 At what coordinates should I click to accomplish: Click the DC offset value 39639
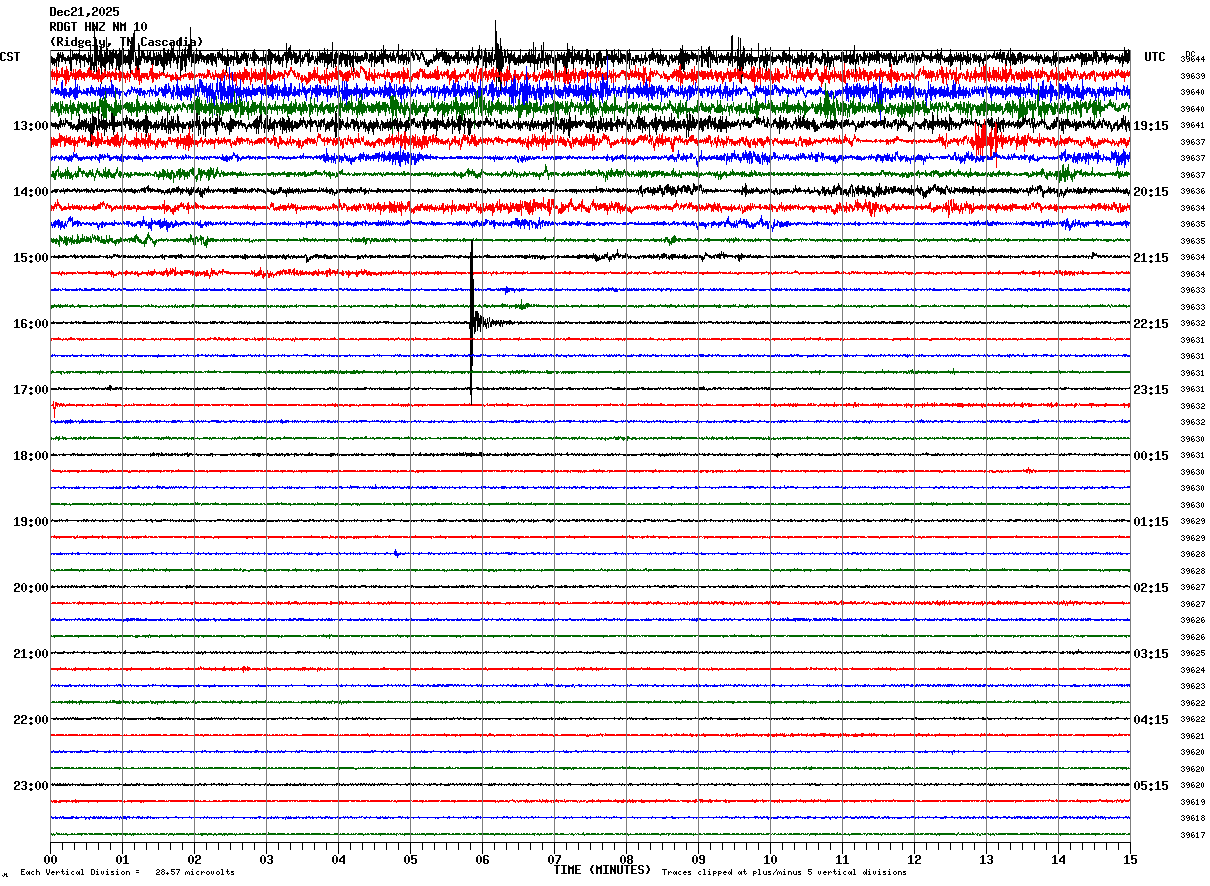[x=1192, y=76]
